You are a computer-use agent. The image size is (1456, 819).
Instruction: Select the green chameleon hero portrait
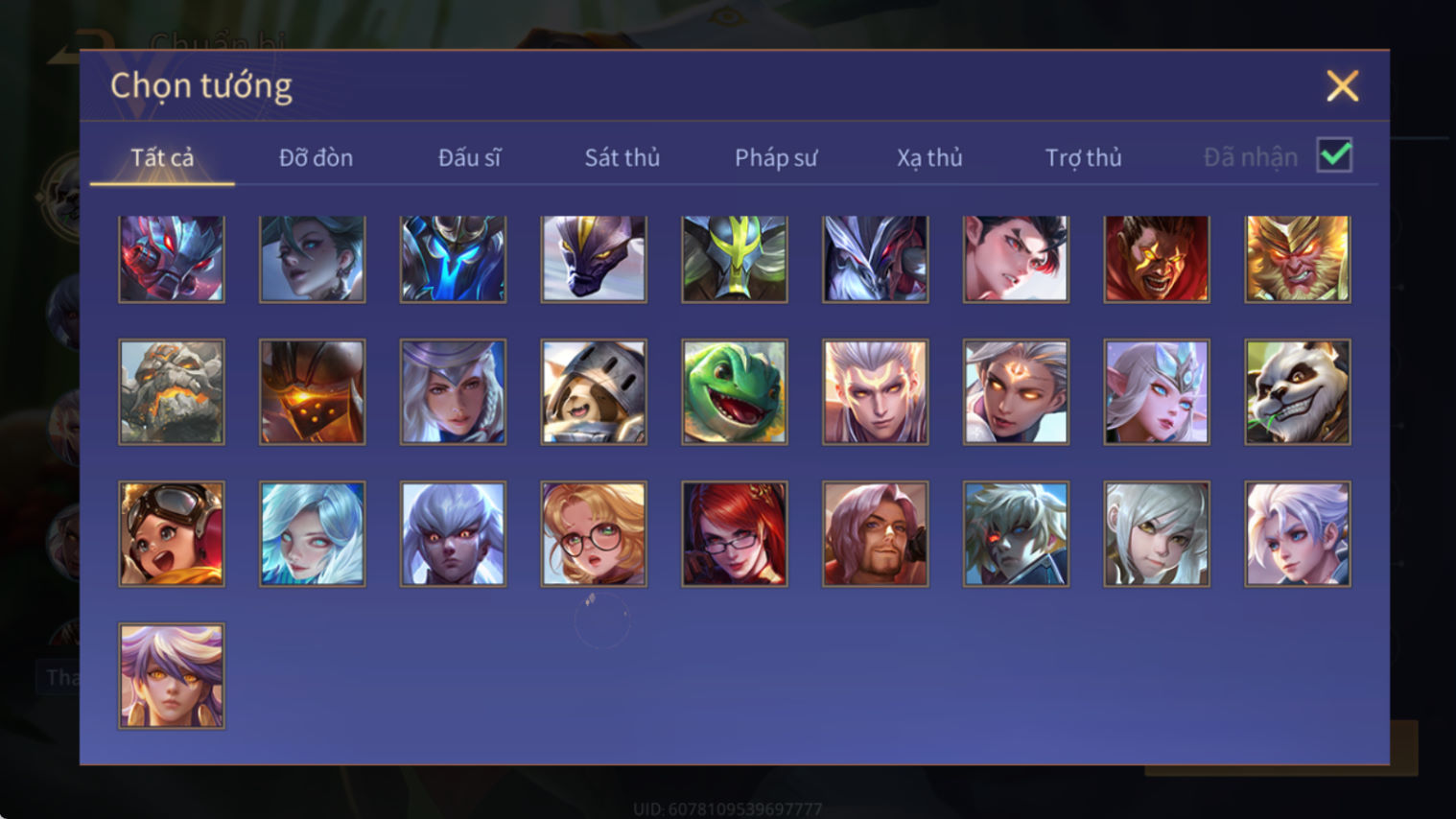tap(735, 391)
